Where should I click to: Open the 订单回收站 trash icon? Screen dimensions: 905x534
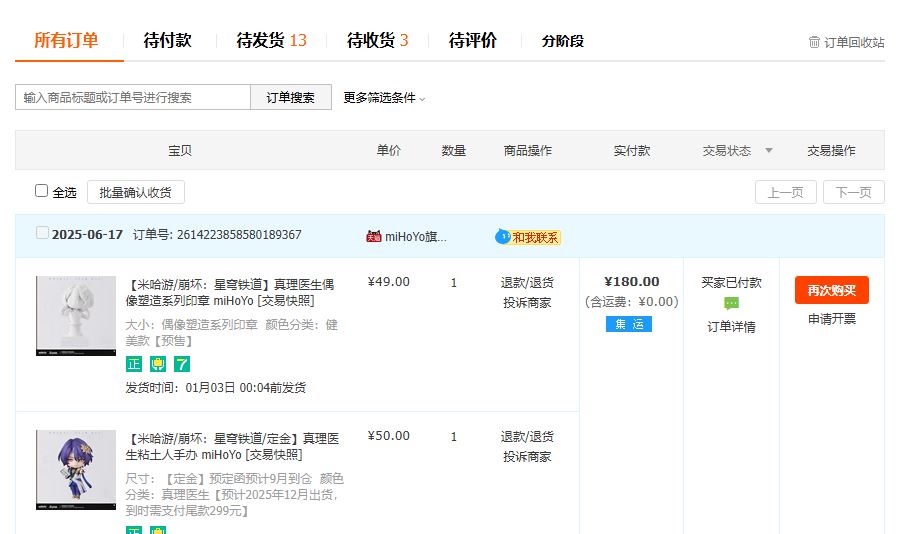[x=814, y=42]
